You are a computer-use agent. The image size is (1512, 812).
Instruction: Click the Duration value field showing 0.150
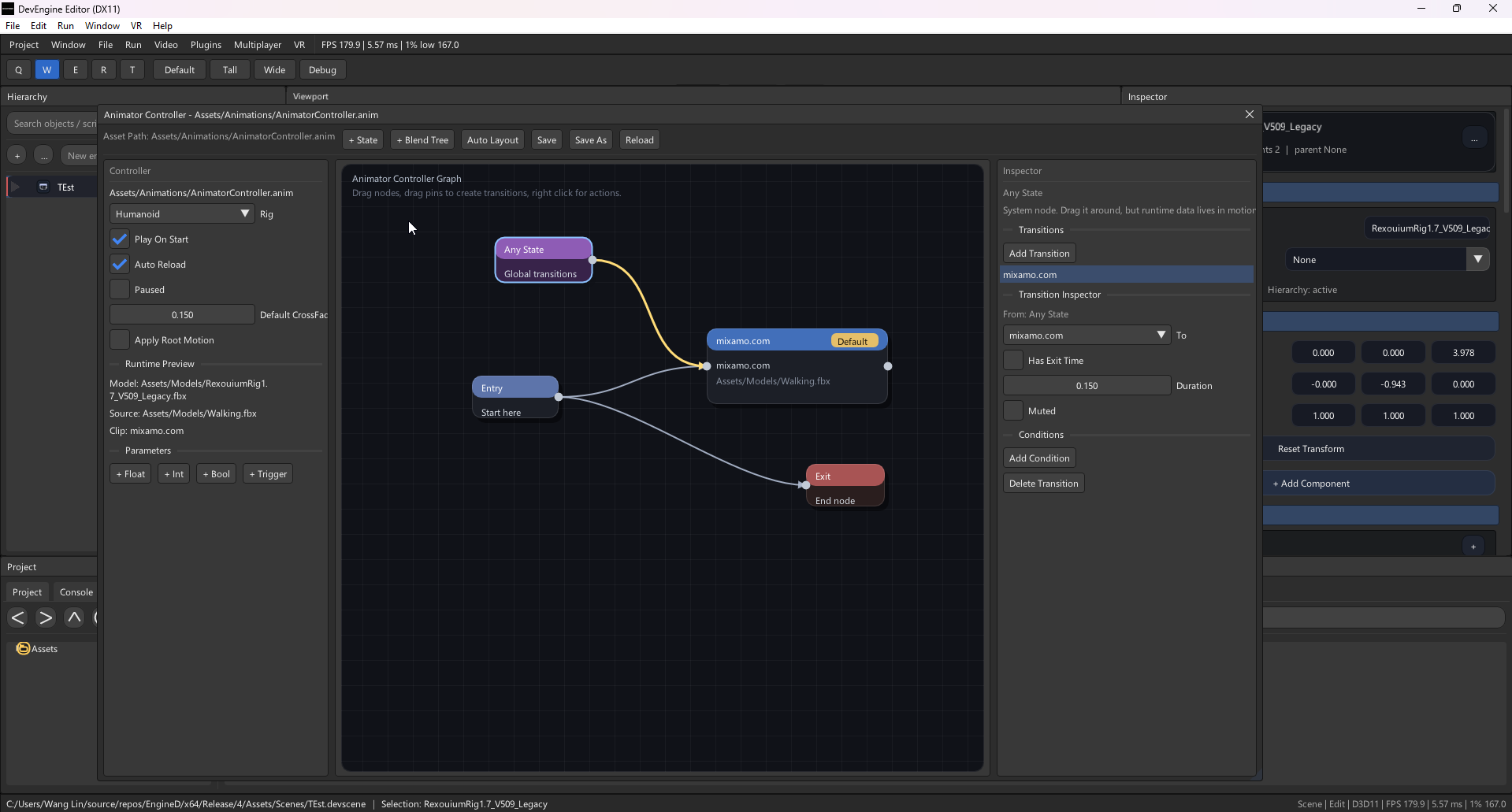pyautogui.click(x=1087, y=386)
